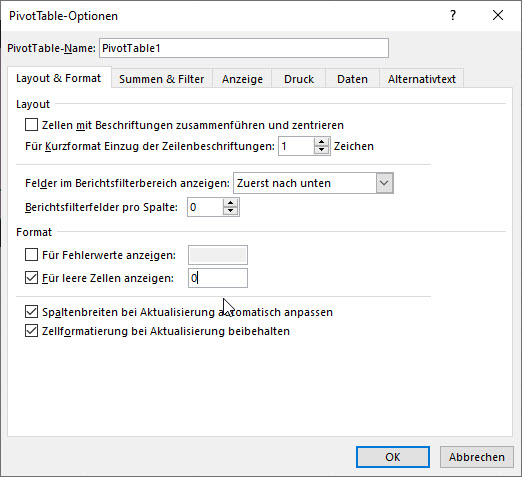522x477 pixels.
Task: Enable Zellen mit Beschriftungen zusammenführen checkbox
Action: (x=31, y=125)
